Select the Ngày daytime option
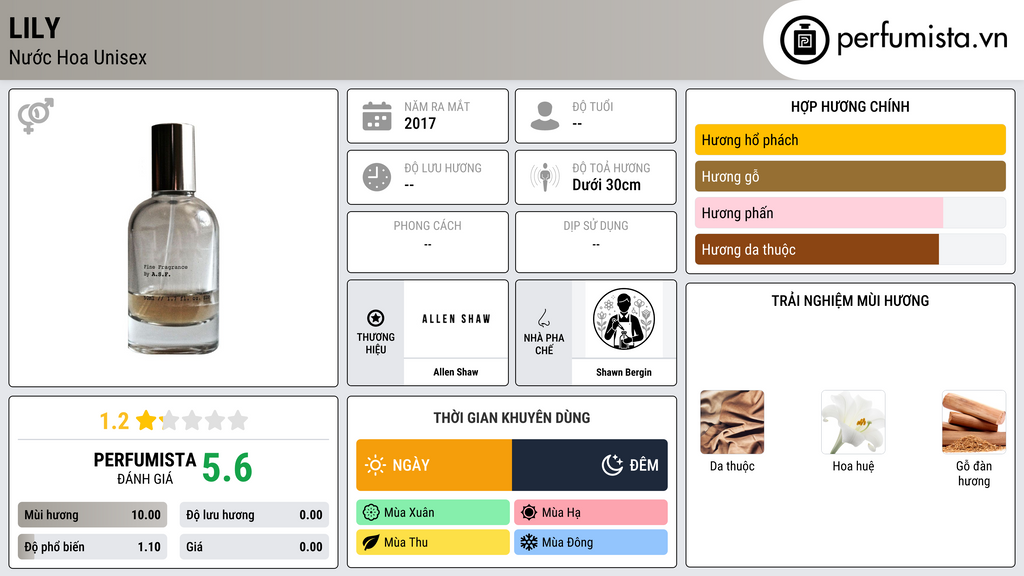This screenshot has width=1024, height=576. [434, 465]
